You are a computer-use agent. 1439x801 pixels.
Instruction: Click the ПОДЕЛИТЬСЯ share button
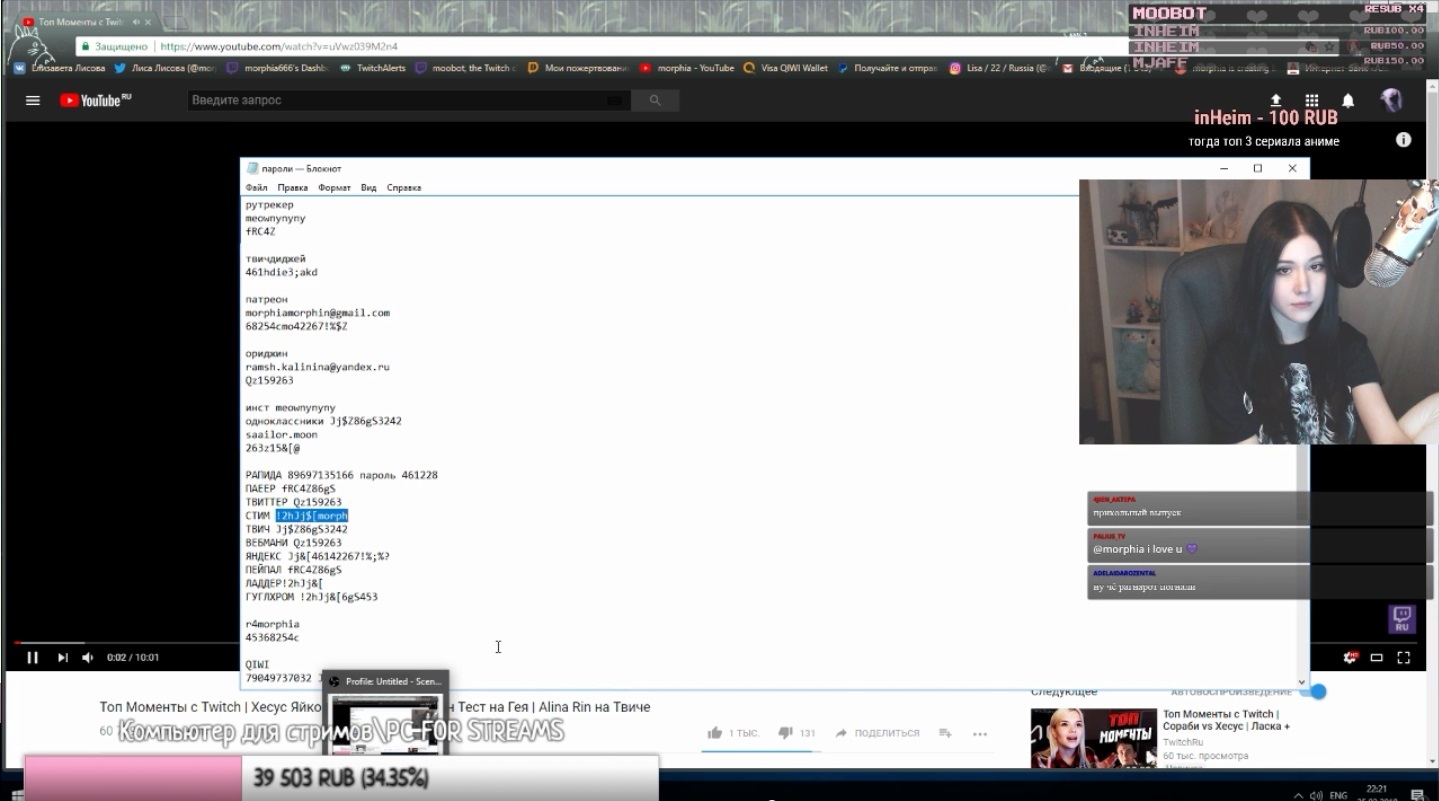tap(877, 733)
